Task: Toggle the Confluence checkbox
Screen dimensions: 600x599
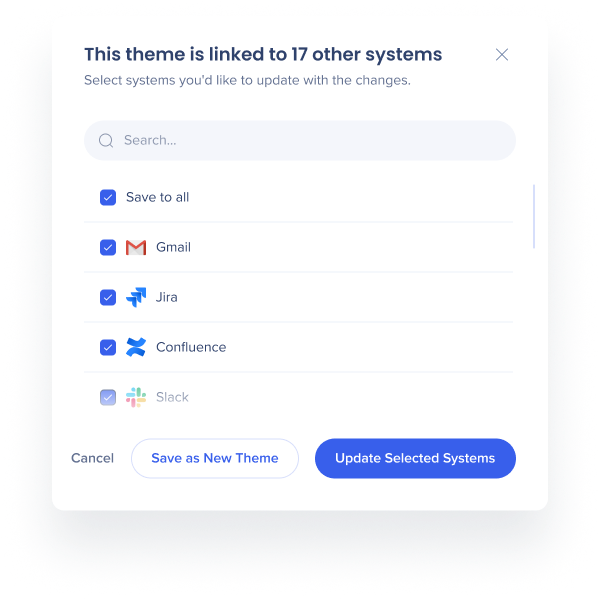Action: pos(108,348)
